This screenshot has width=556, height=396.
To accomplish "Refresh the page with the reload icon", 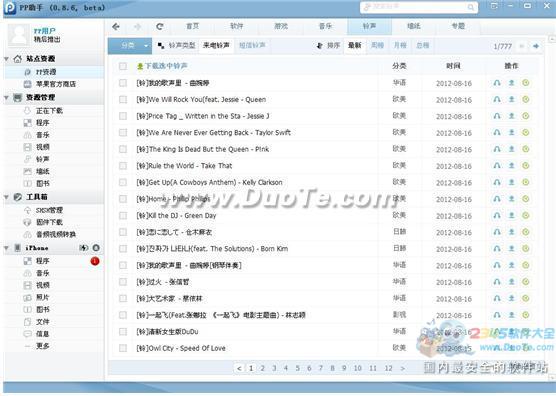I will pos(160,27).
